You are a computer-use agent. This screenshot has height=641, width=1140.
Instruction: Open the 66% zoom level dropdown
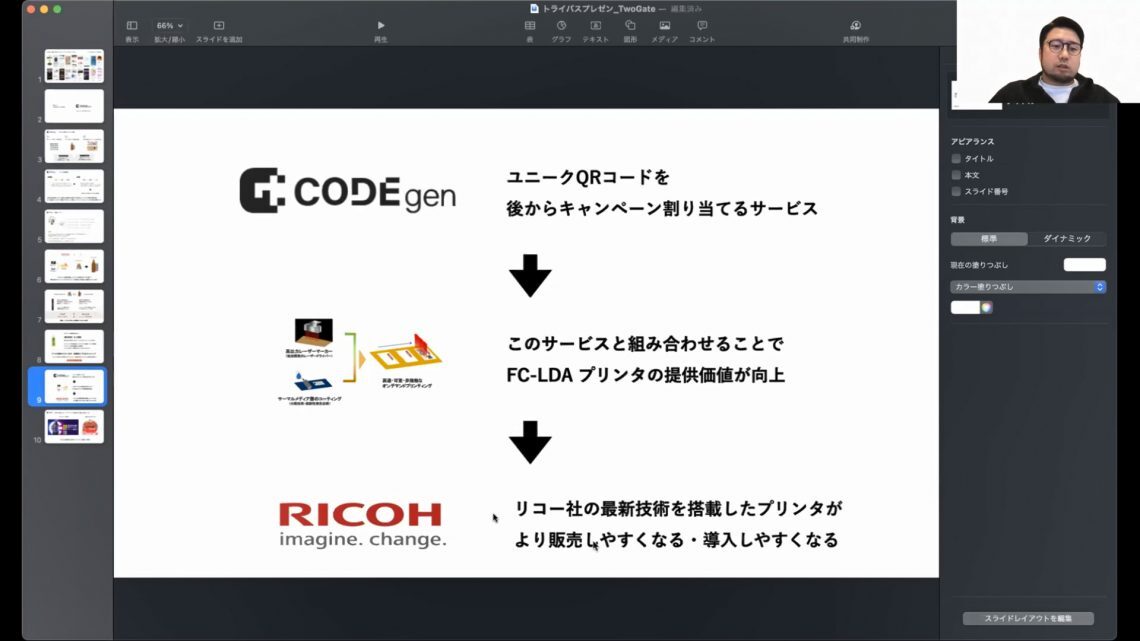coord(169,26)
